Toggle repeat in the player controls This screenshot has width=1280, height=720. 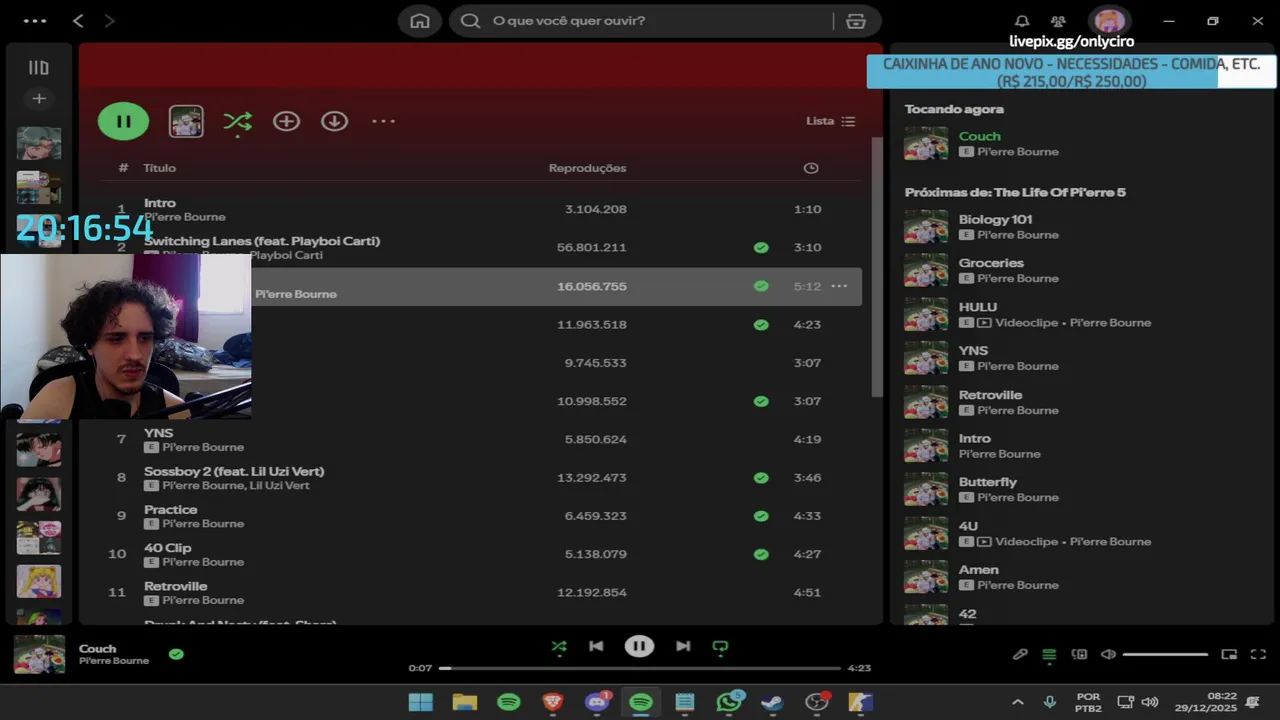pos(720,646)
